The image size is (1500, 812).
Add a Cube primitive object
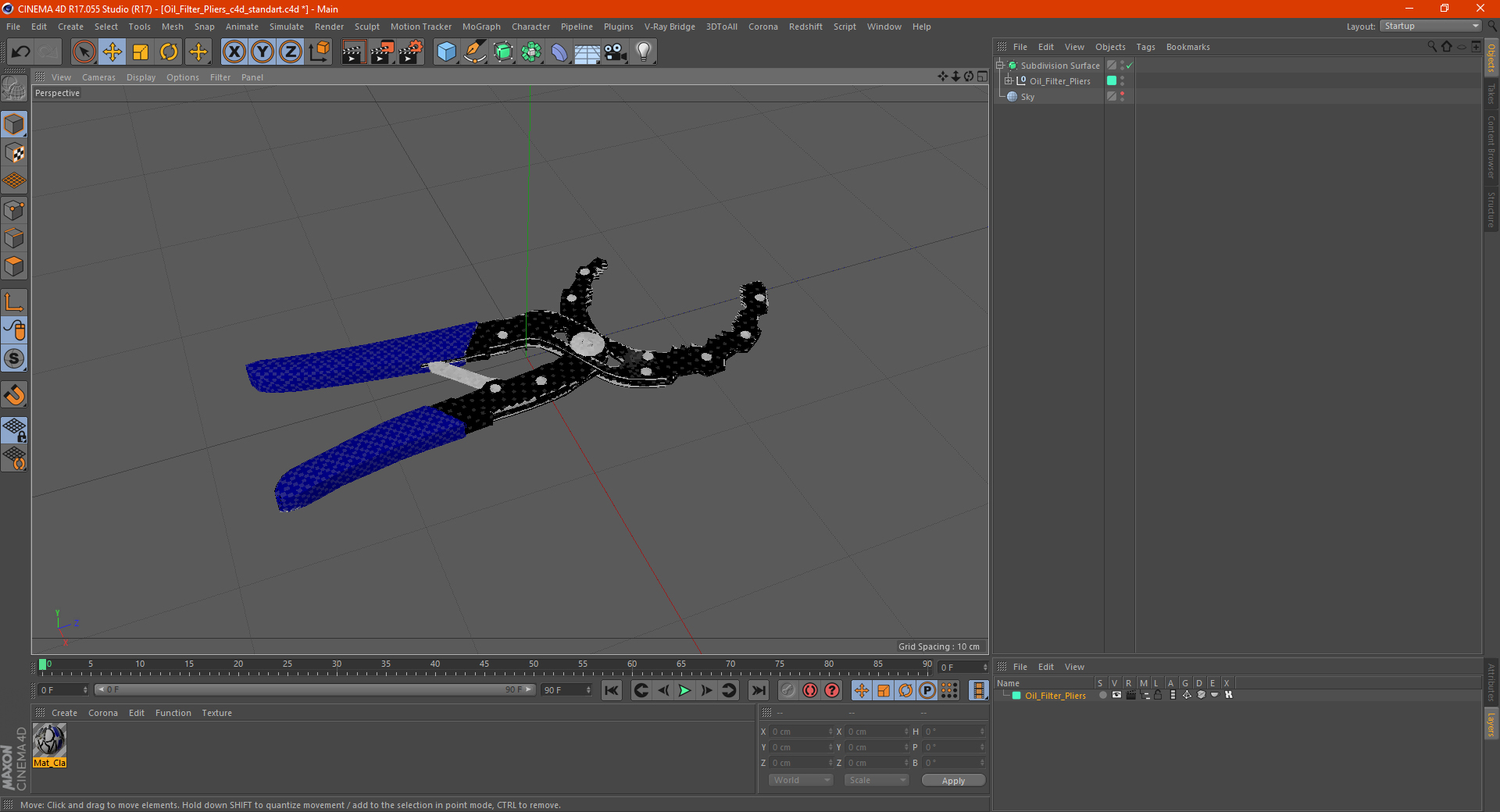[x=446, y=52]
